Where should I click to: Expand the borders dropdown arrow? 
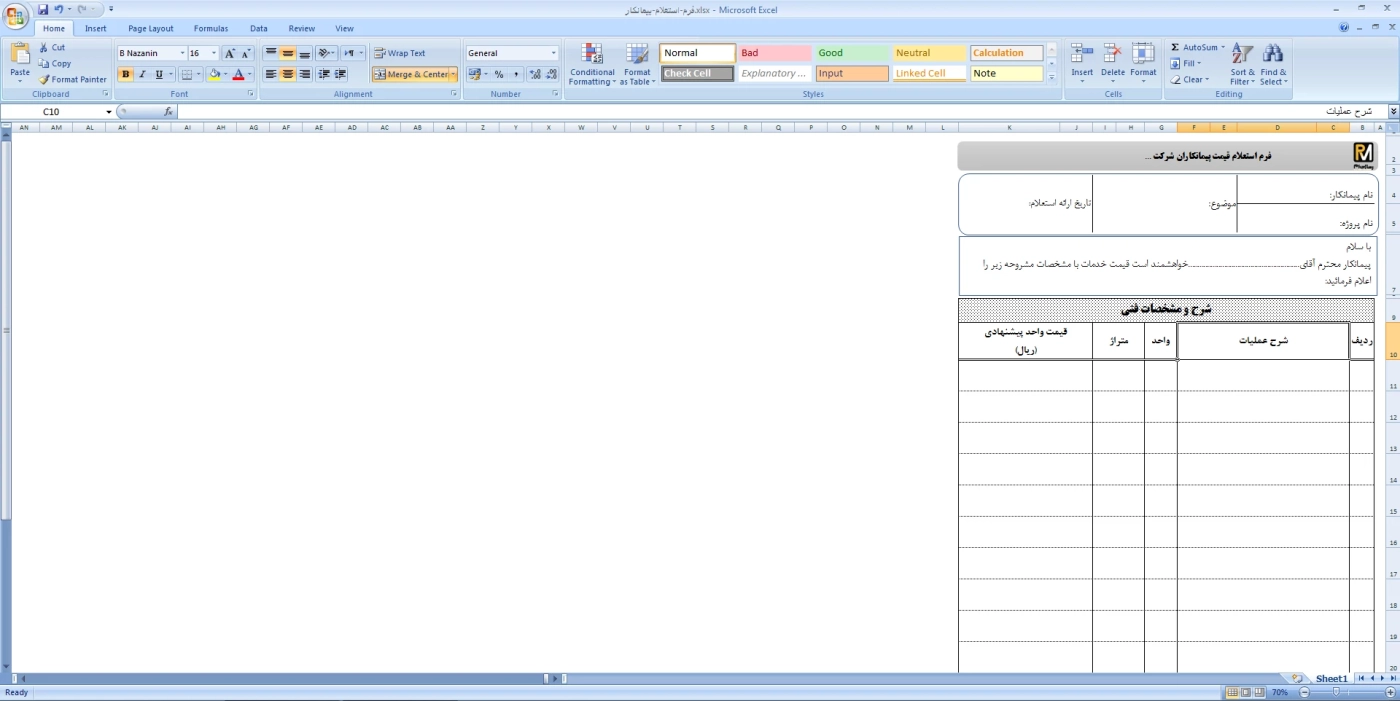pos(199,74)
